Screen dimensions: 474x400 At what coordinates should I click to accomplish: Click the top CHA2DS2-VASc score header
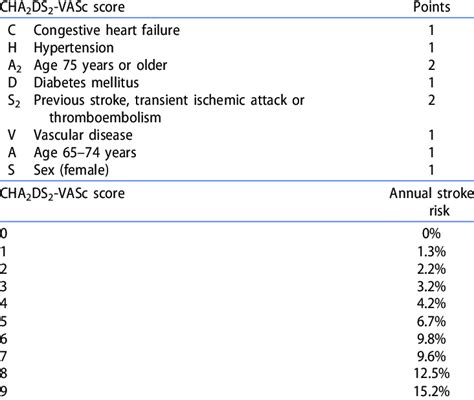click(x=62, y=7)
